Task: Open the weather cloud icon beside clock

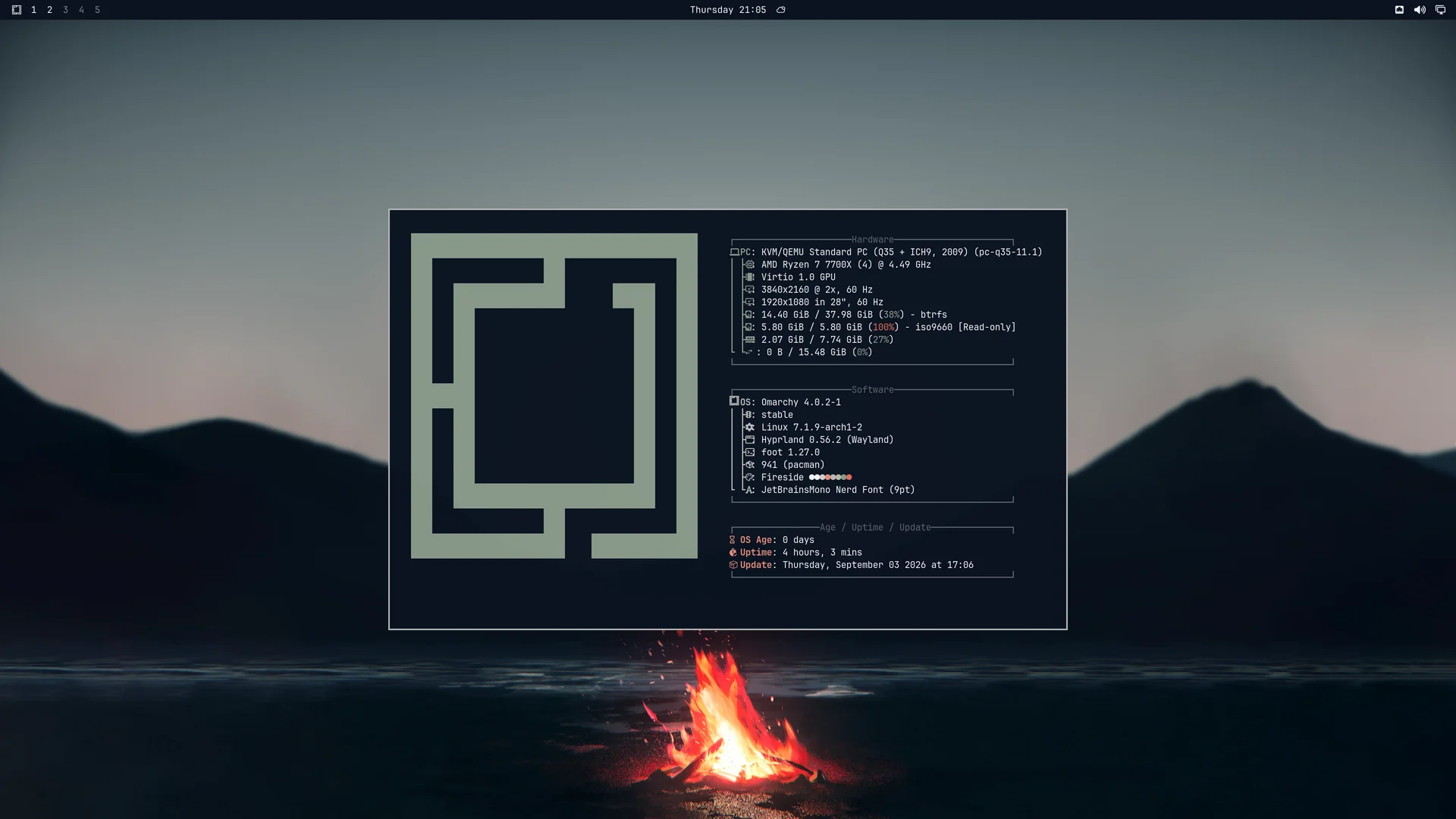Action: (x=781, y=10)
